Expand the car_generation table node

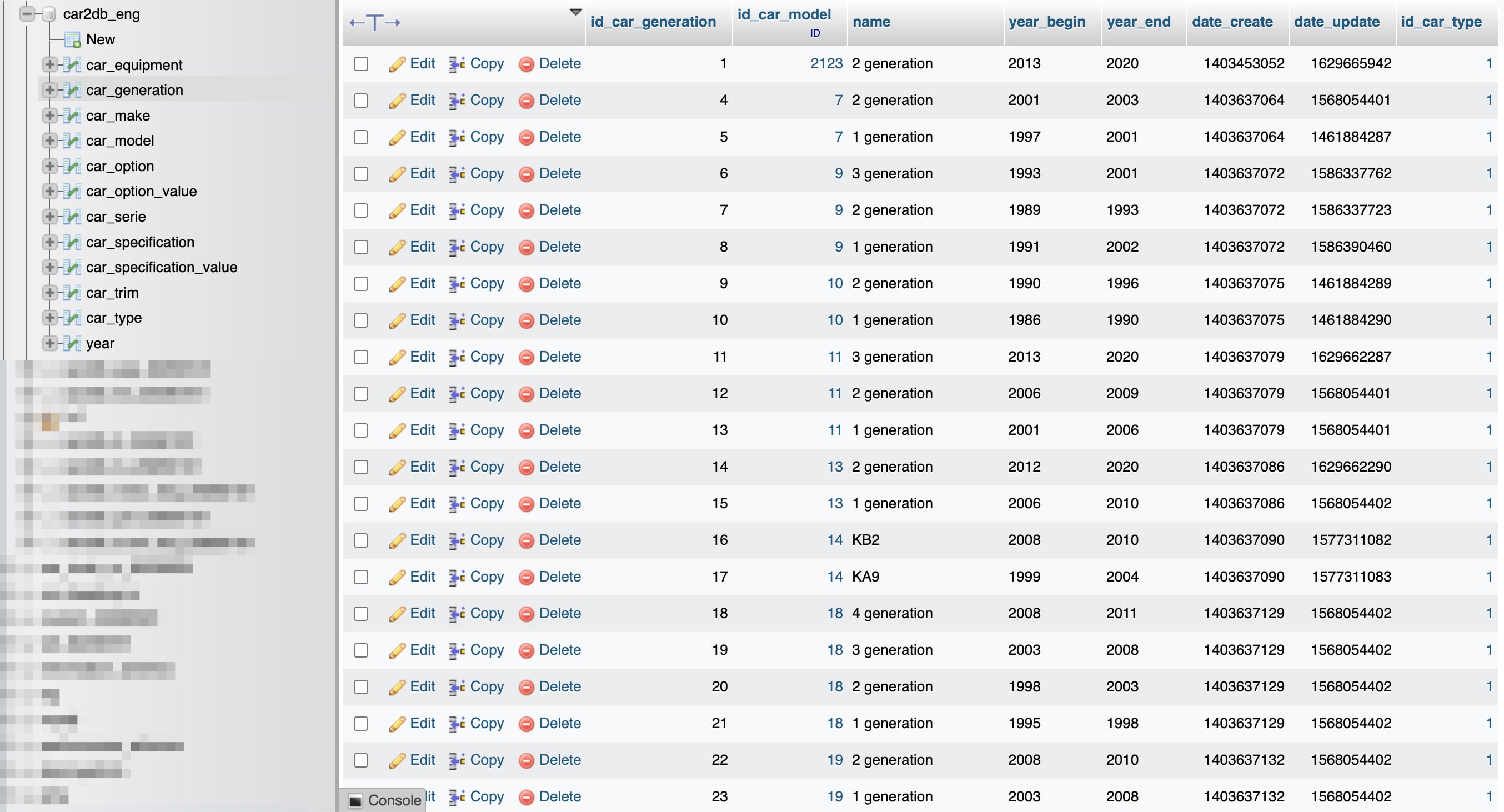click(x=49, y=90)
